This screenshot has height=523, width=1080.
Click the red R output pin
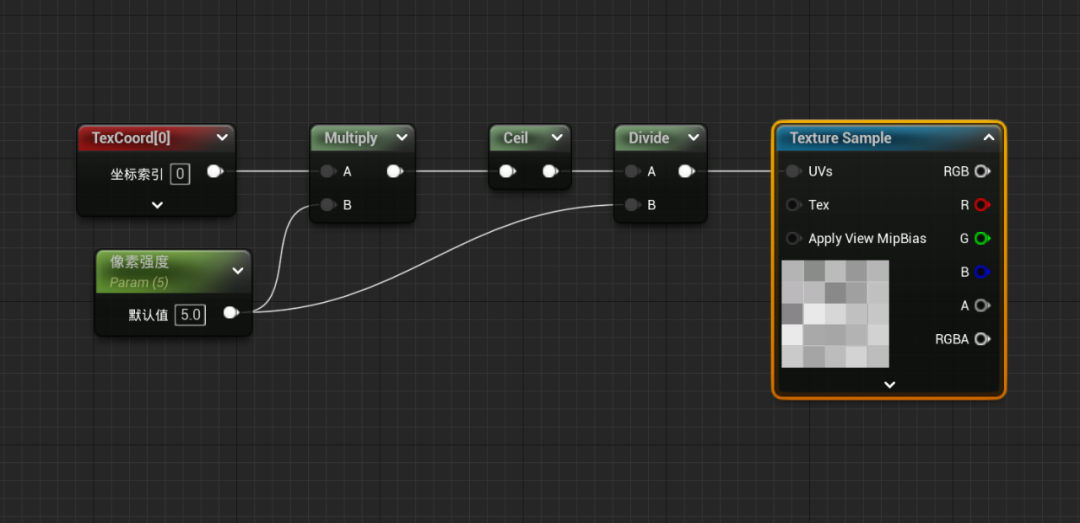982,205
